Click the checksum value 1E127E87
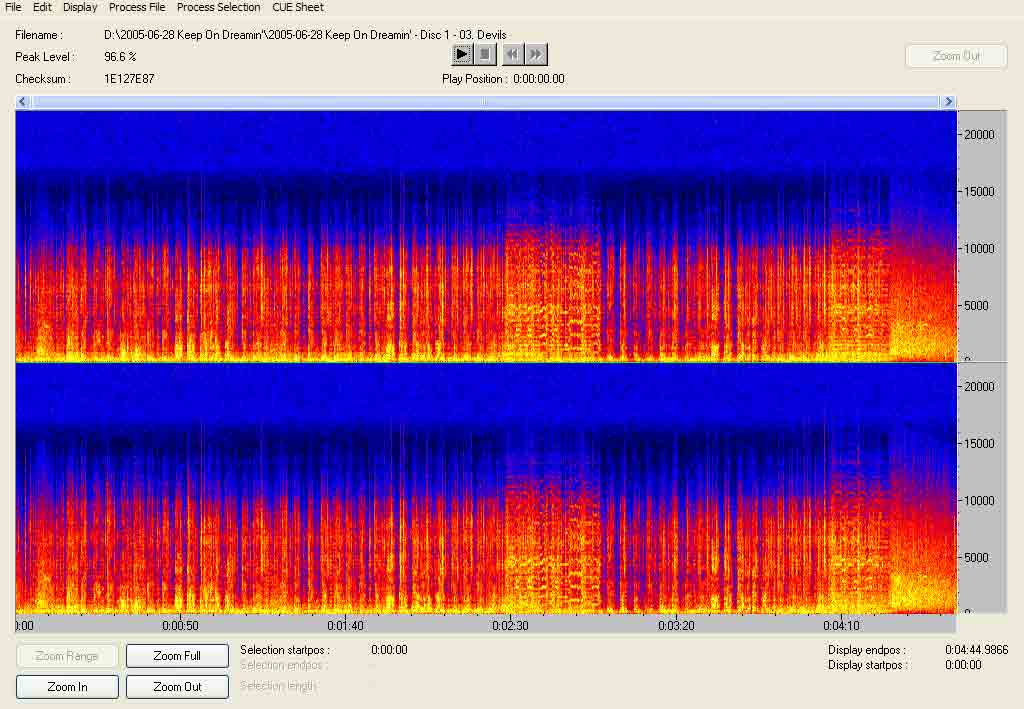Image resolution: width=1024 pixels, height=709 pixels. (129, 79)
